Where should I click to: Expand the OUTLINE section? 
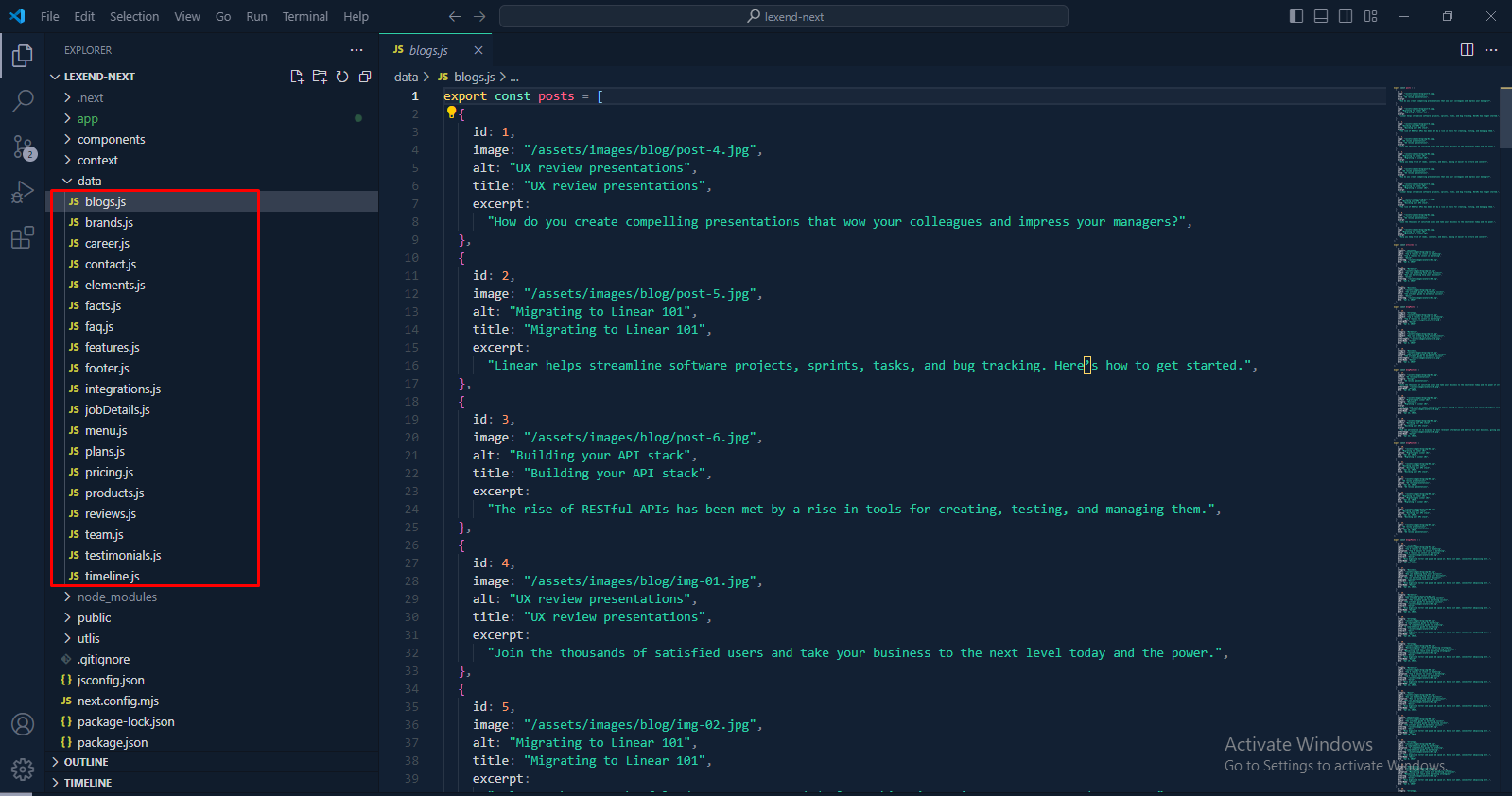point(86,762)
